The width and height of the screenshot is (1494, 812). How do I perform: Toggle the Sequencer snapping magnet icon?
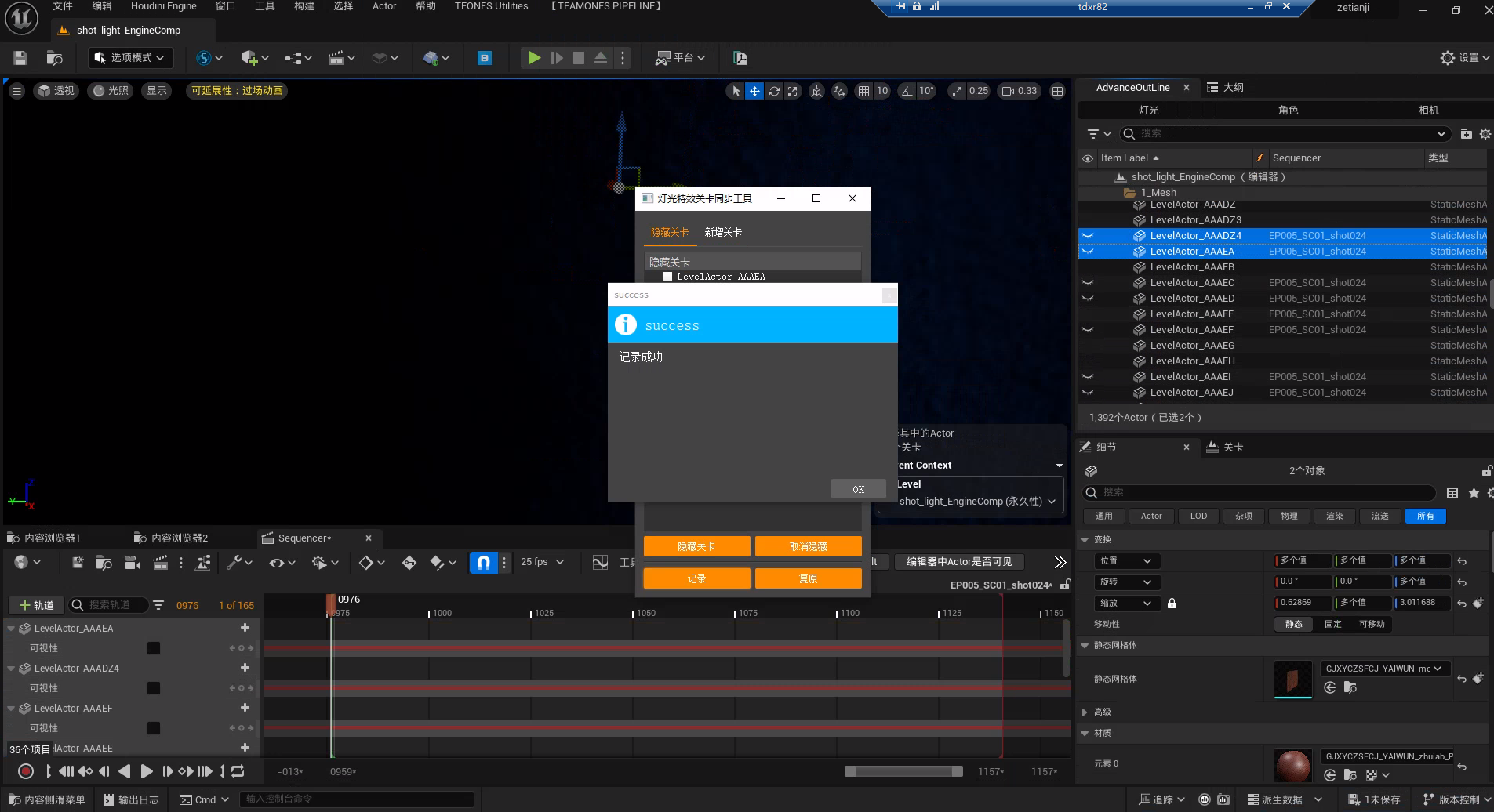(x=484, y=562)
